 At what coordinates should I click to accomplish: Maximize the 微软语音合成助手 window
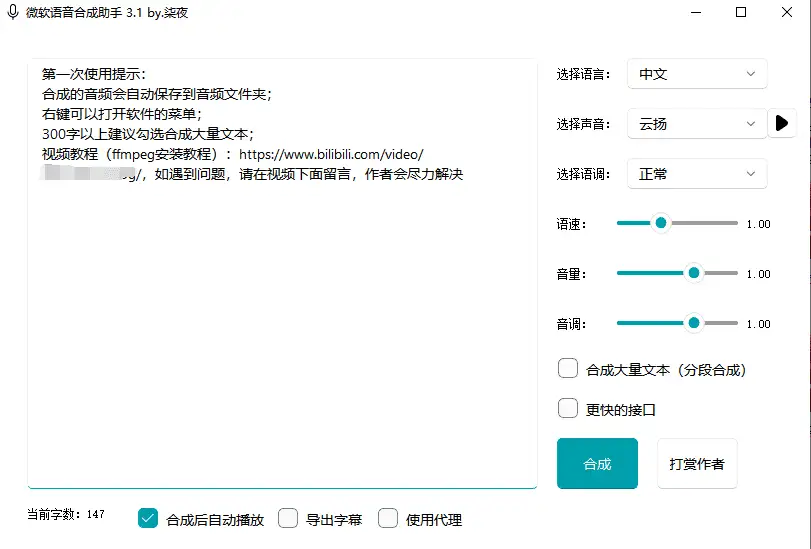coord(741,12)
